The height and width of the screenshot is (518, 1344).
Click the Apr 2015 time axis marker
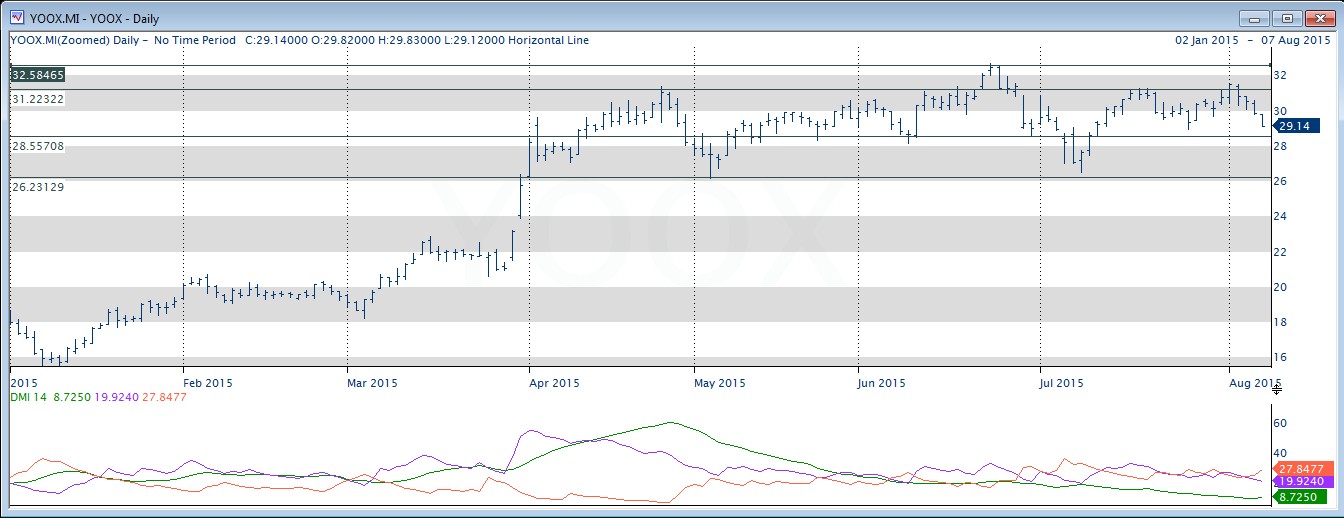[x=553, y=383]
